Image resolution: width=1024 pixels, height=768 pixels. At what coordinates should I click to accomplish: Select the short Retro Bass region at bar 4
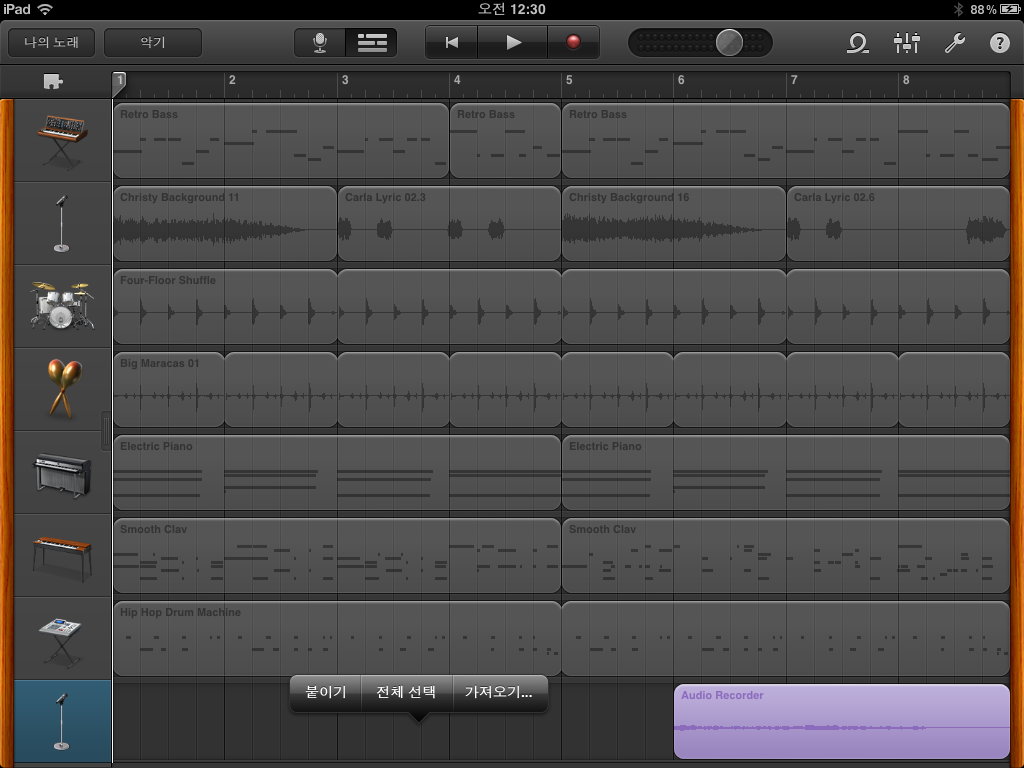[x=505, y=140]
